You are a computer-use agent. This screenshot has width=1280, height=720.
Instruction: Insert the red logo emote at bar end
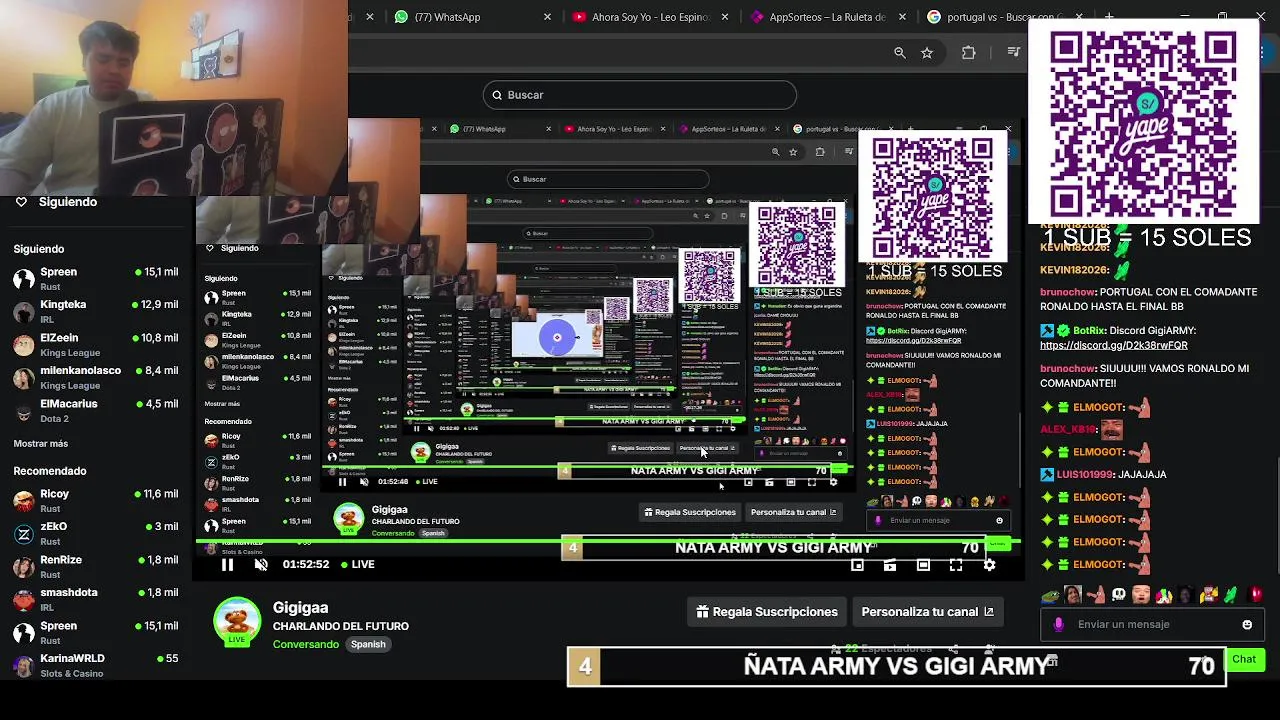tap(1256, 595)
